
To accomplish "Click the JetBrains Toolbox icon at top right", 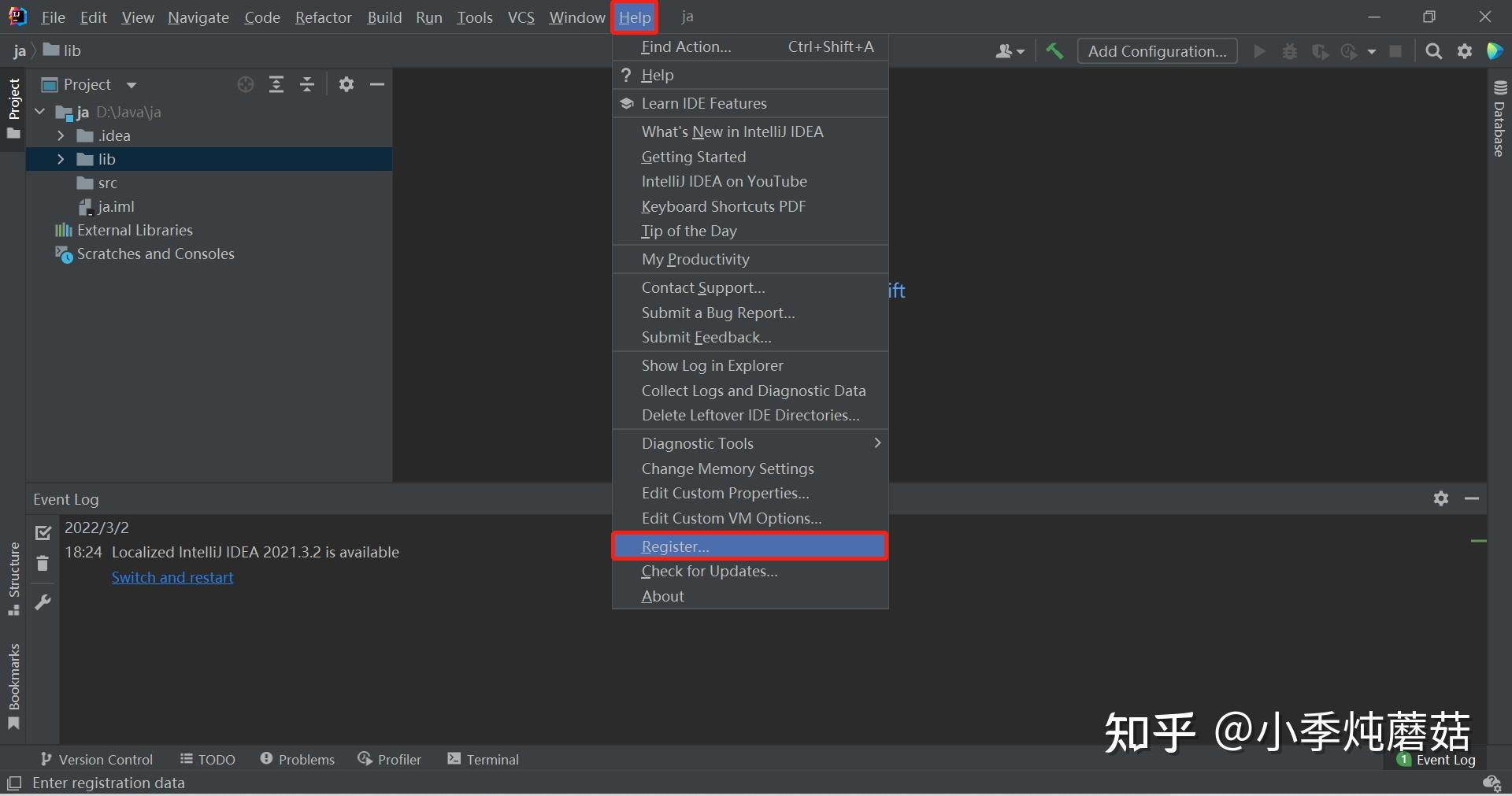I will pyautogui.click(x=1494, y=51).
